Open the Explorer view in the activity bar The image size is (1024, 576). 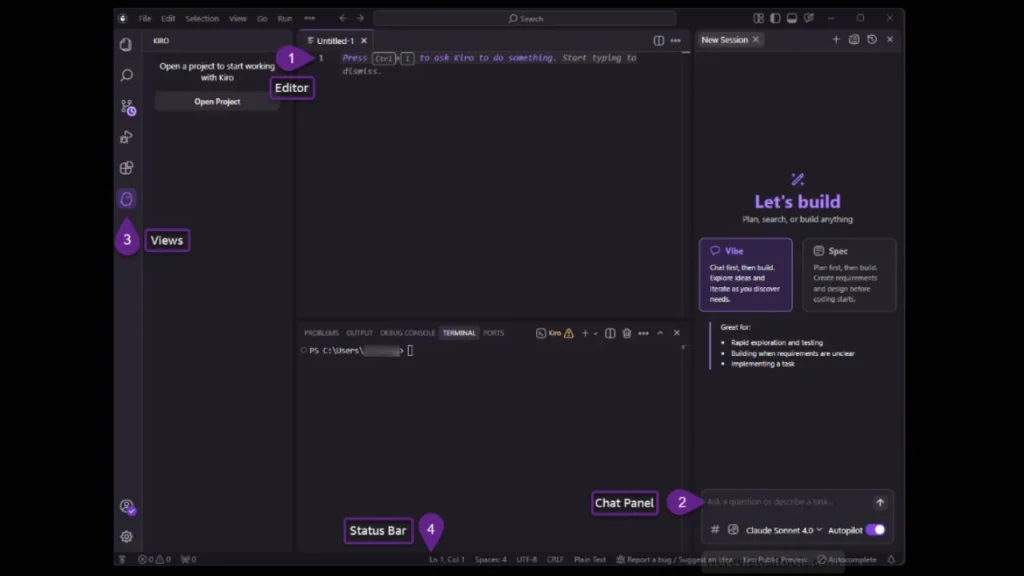click(126, 44)
